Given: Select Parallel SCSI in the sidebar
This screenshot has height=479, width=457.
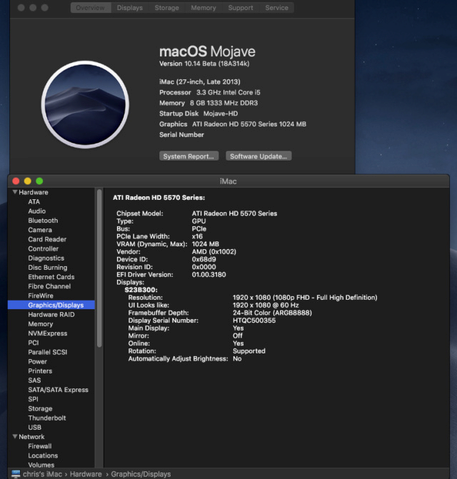Looking at the screenshot, I should tap(48, 352).
